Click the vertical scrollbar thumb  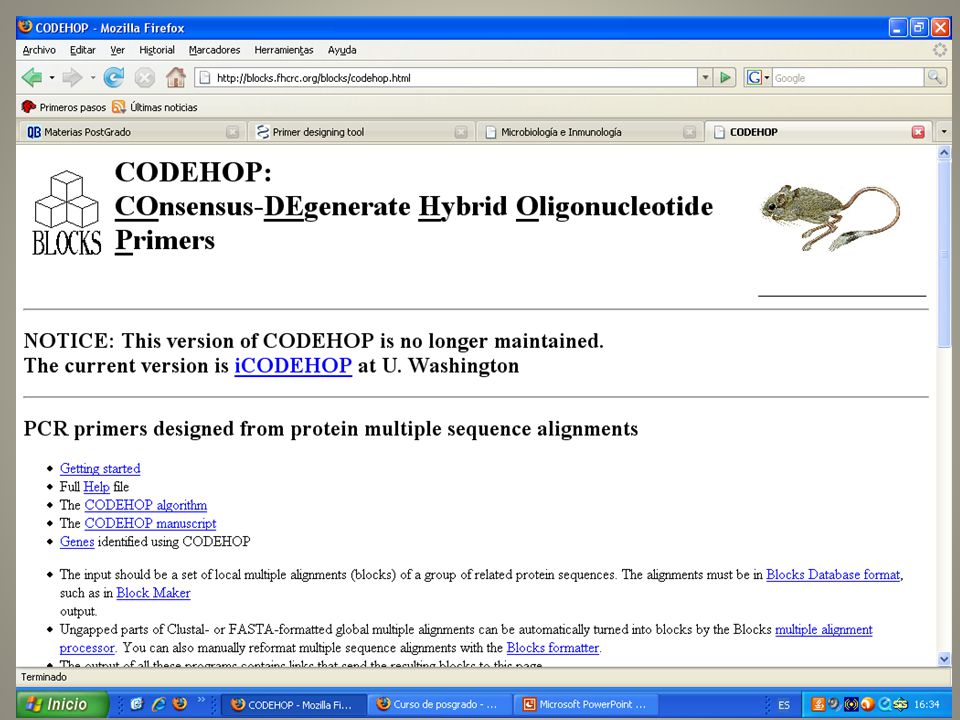(943, 253)
